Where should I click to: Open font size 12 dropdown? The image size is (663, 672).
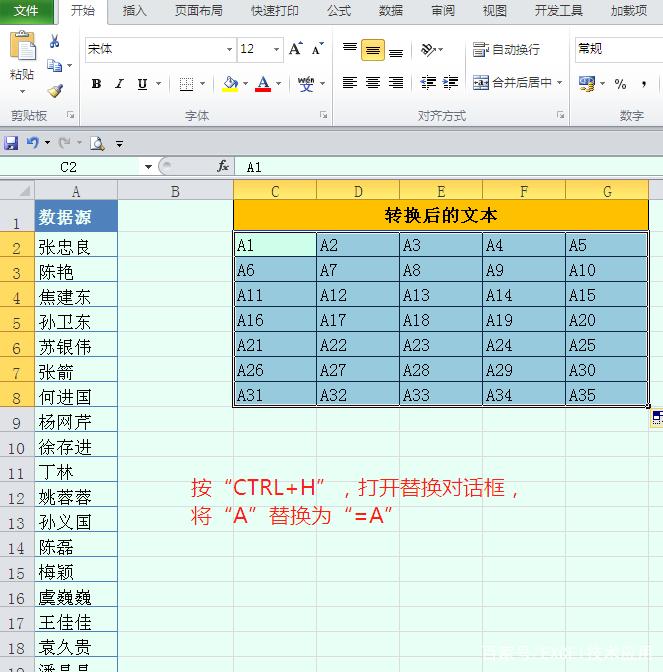(276, 49)
